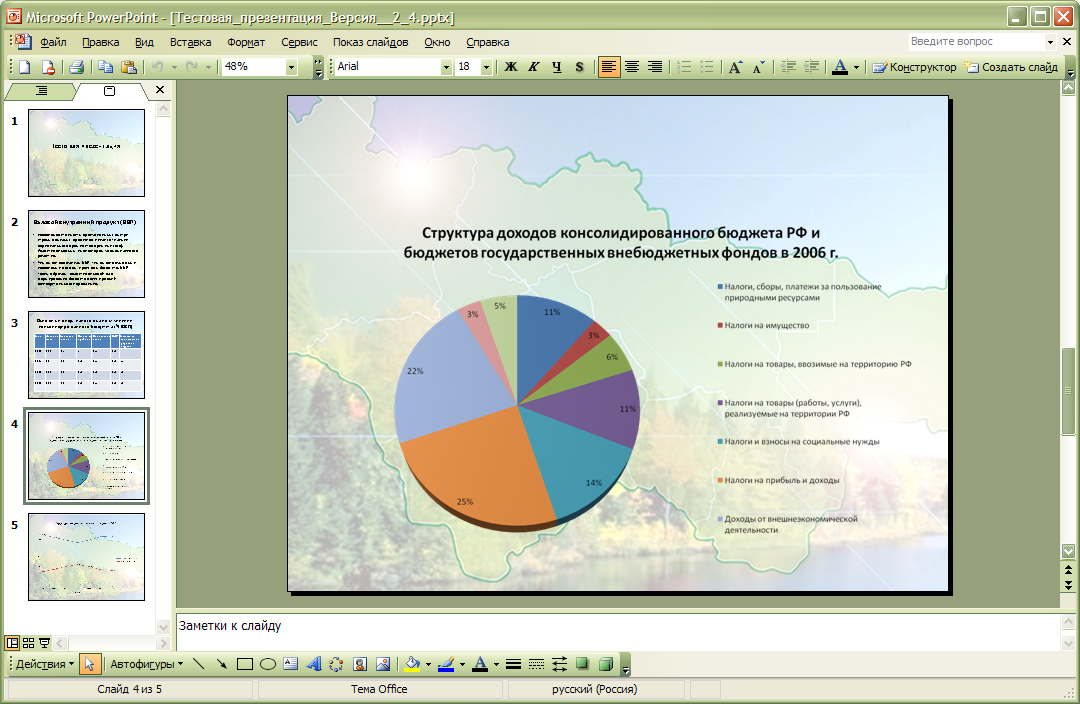Open Undo history dropdown arrow
Image resolution: width=1080 pixels, height=704 pixels.
pos(174,67)
